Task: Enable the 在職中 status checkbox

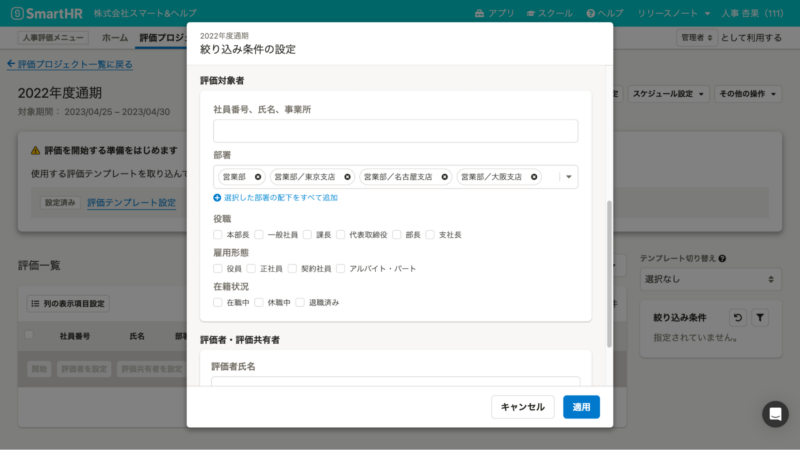Action: coord(219,302)
